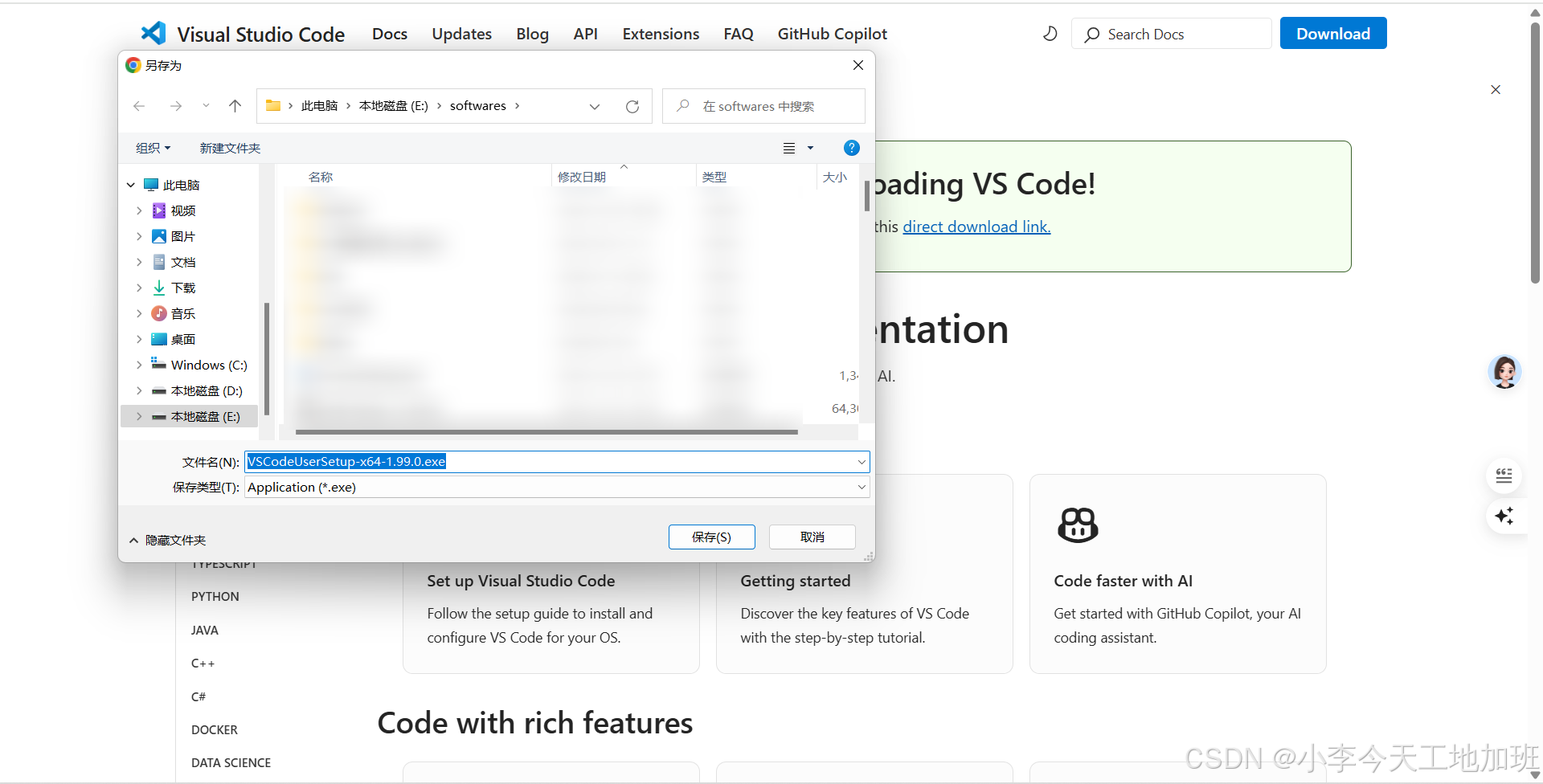Image resolution: width=1543 pixels, height=784 pixels.
Task: Expand the 本地磁盘 (D:) chevron
Action: pyautogui.click(x=139, y=390)
